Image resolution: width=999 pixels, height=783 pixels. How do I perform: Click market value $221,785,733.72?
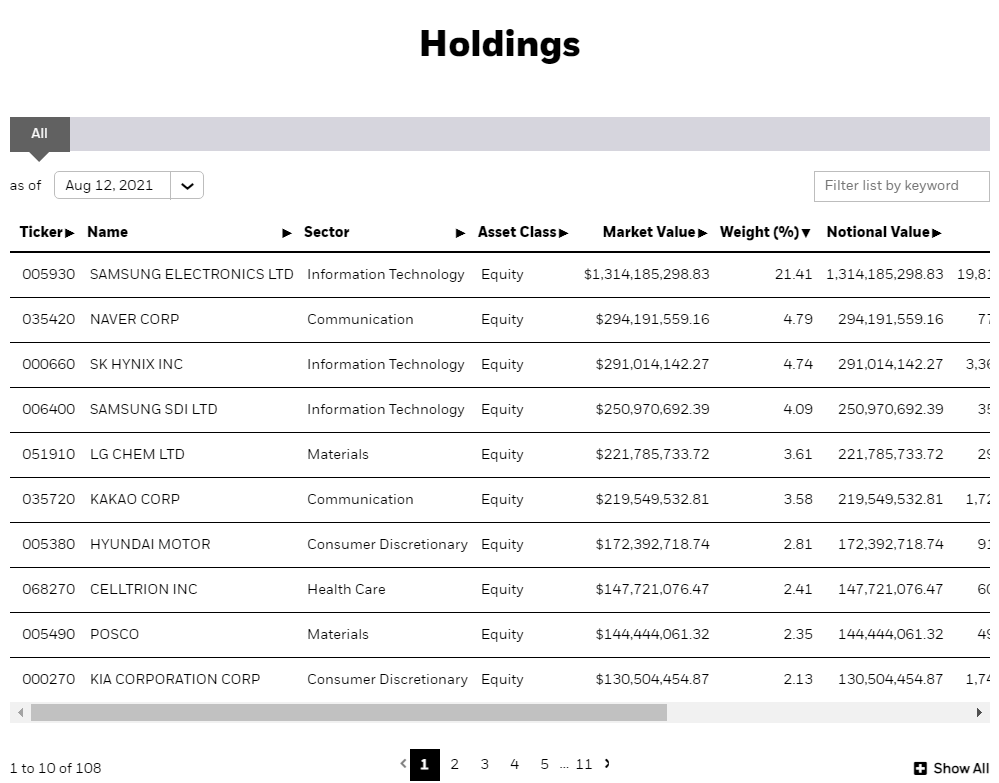coord(652,454)
